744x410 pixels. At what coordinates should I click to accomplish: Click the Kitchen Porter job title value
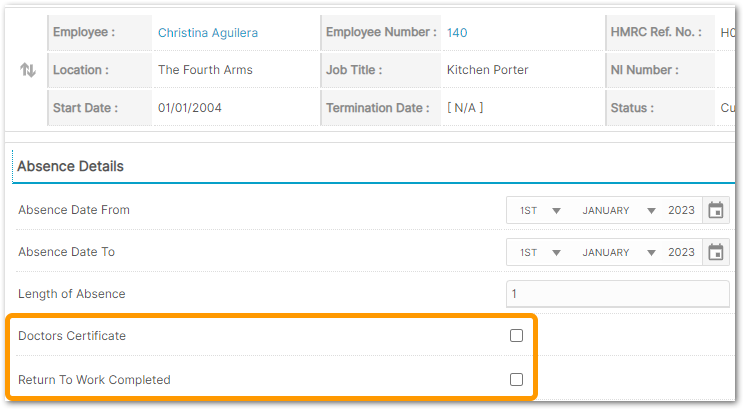(487, 70)
